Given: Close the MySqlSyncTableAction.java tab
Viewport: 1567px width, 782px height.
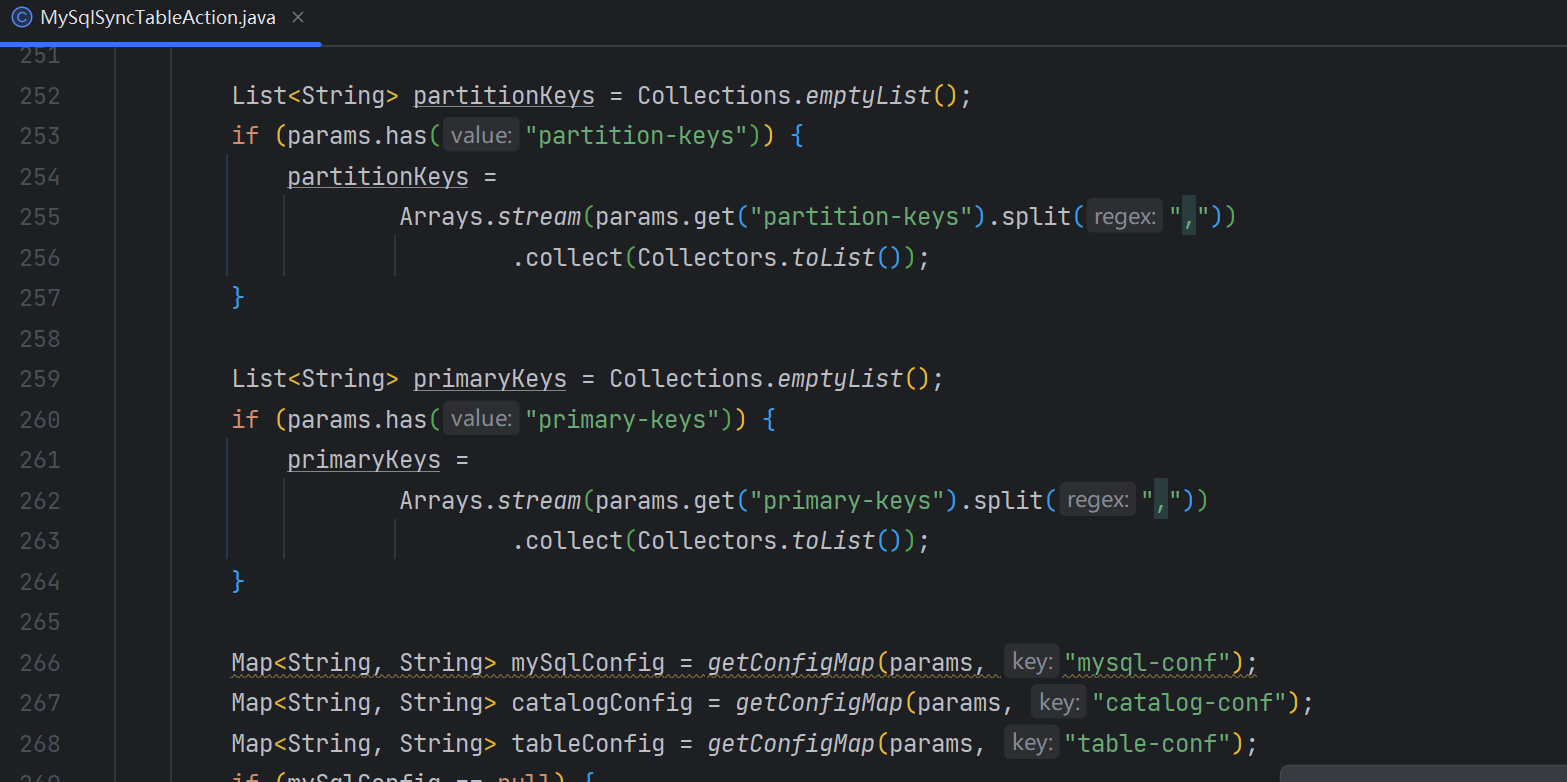Looking at the screenshot, I should [299, 18].
